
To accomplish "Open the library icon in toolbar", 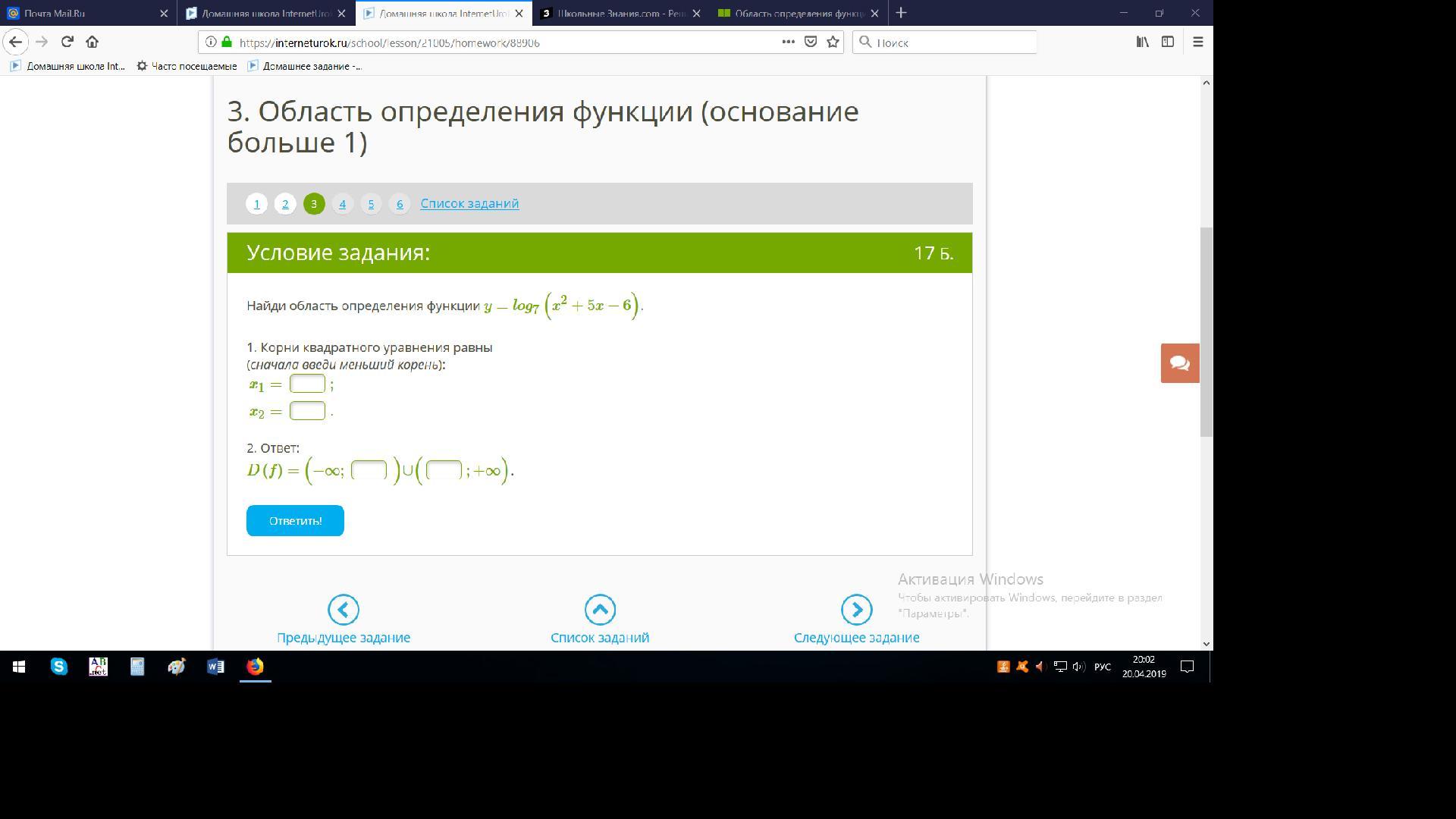I will click(x=1142, y=42).
